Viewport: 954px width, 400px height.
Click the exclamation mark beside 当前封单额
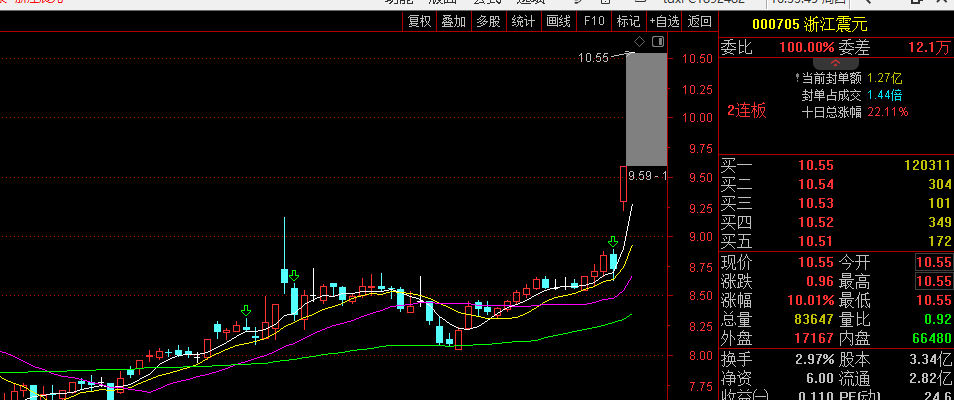click(x=798, y=78)
